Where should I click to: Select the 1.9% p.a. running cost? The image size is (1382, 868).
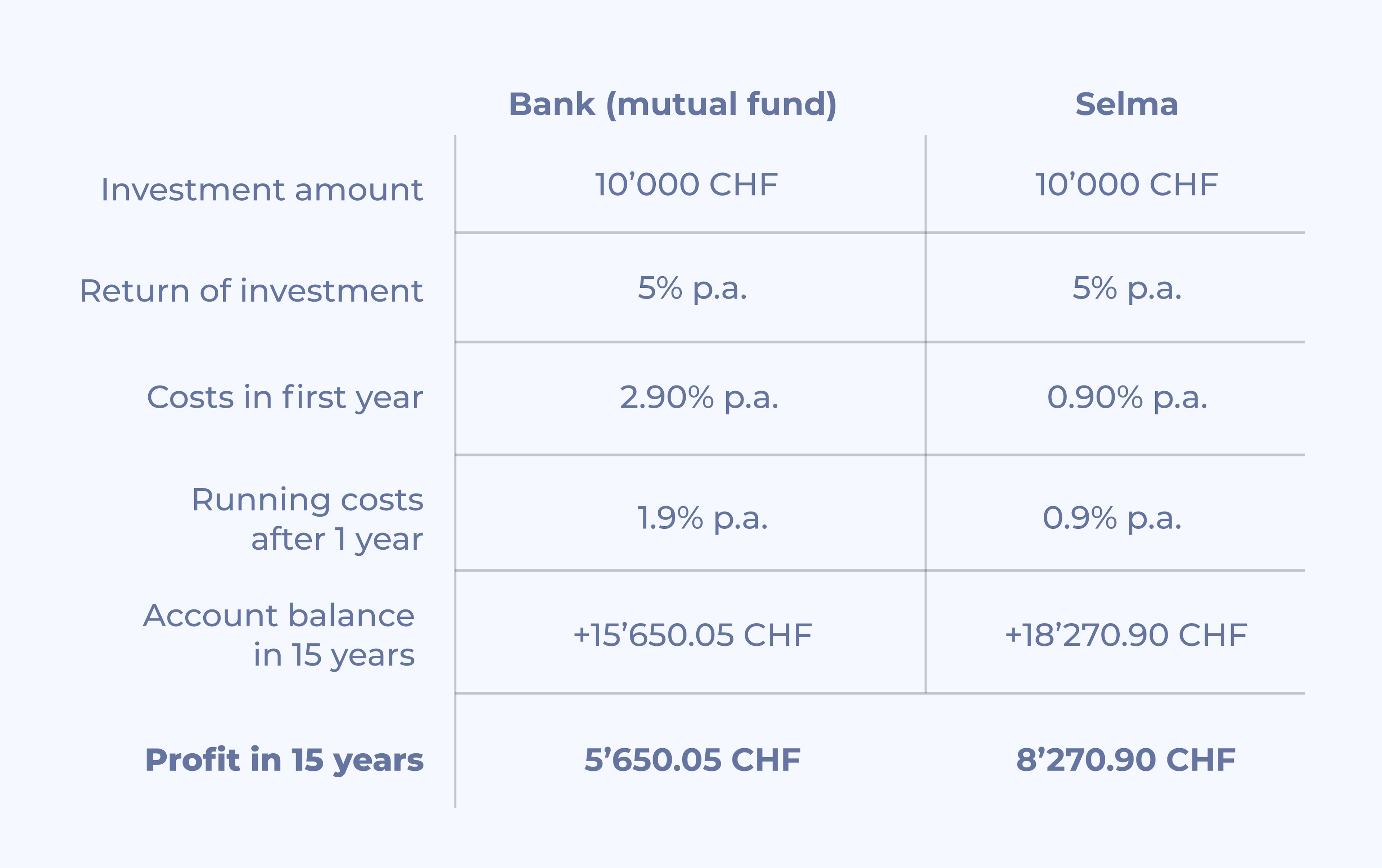(x=703, y=519)
